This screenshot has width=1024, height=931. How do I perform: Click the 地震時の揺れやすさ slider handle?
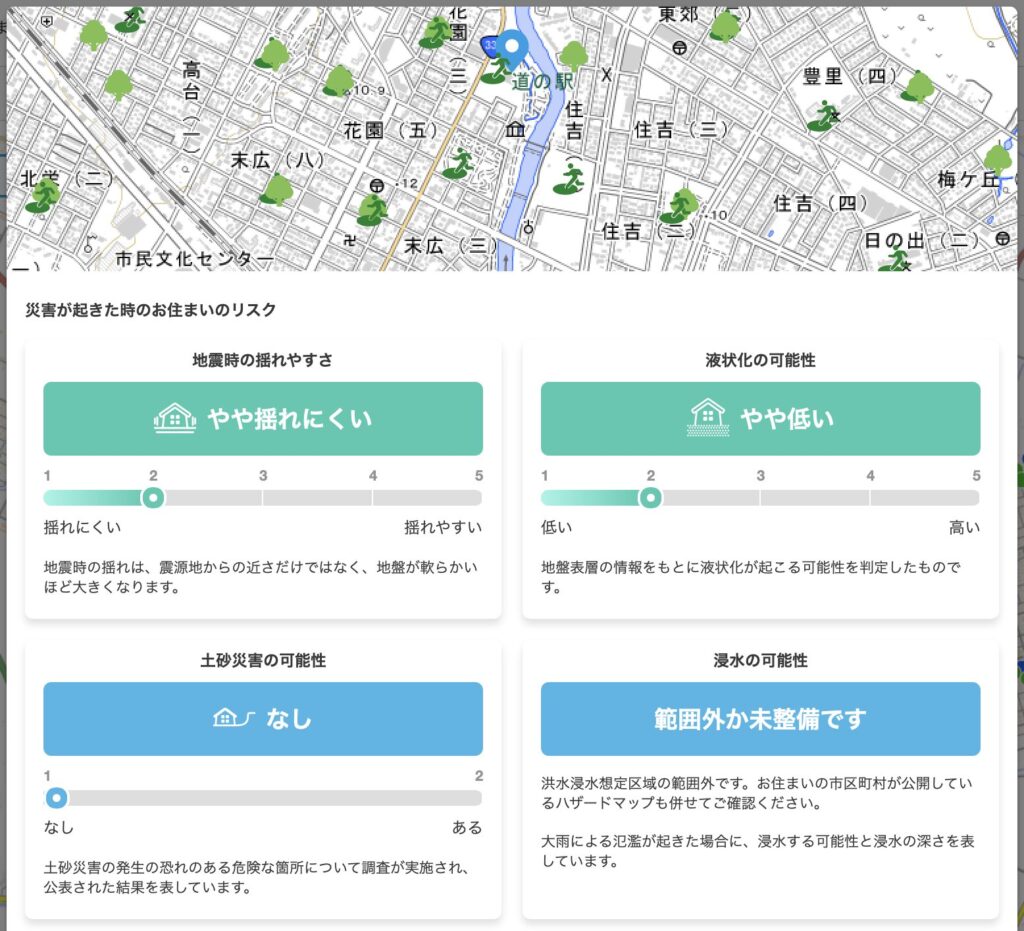(153, 497)
